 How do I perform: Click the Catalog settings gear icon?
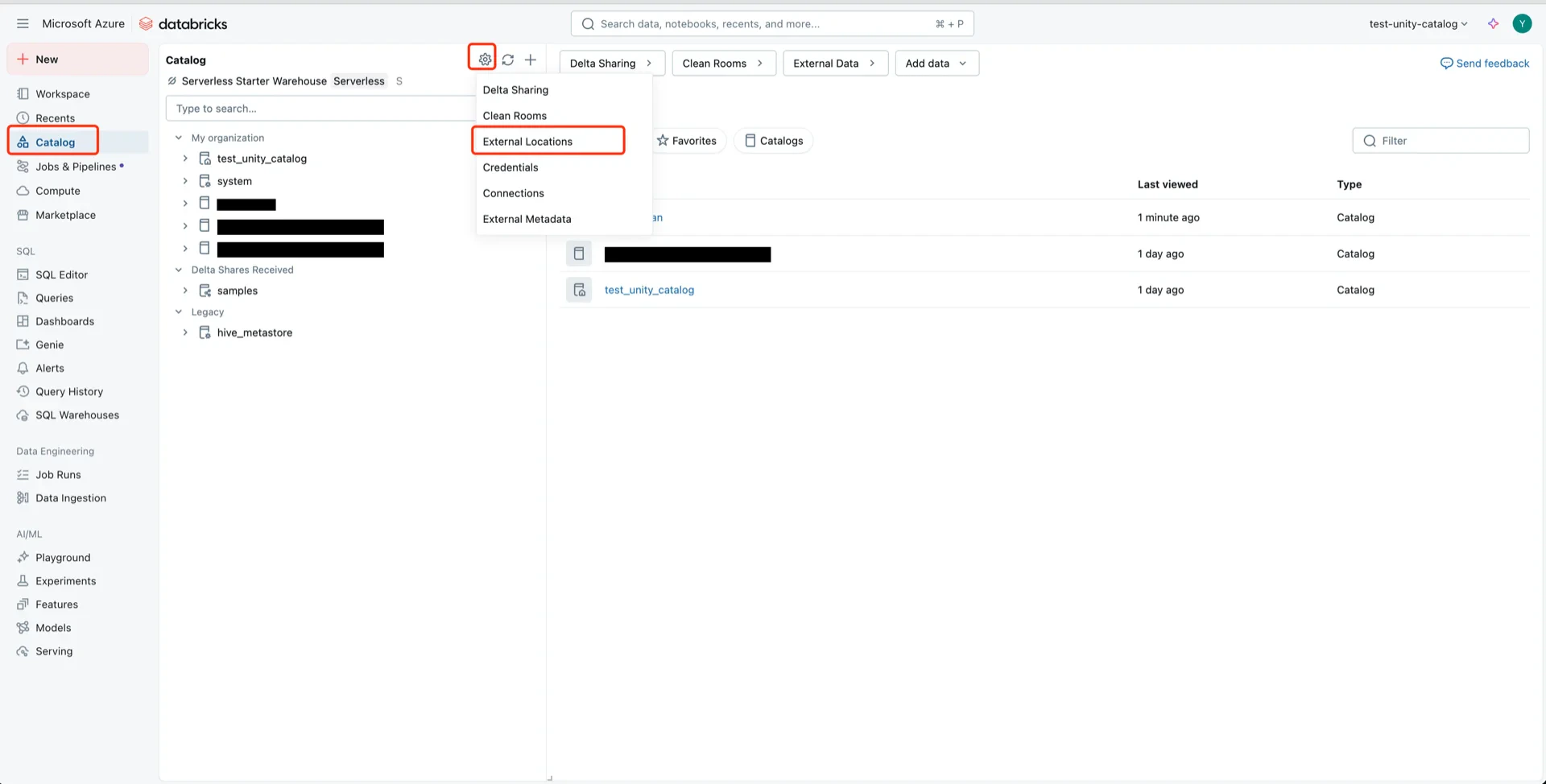484,59
